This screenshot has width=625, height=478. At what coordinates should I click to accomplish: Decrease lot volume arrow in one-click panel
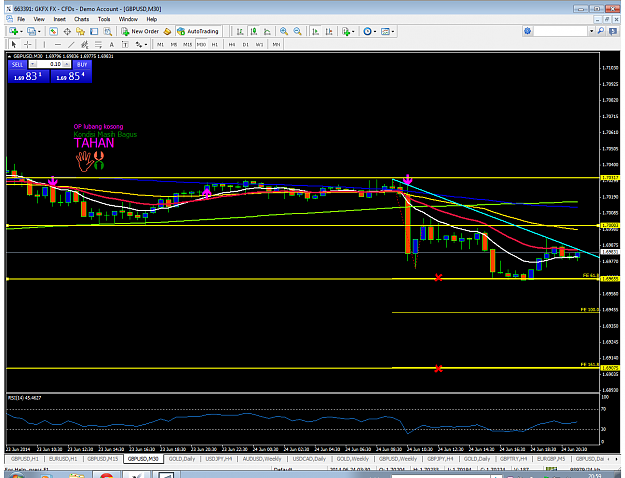point(33,64)
